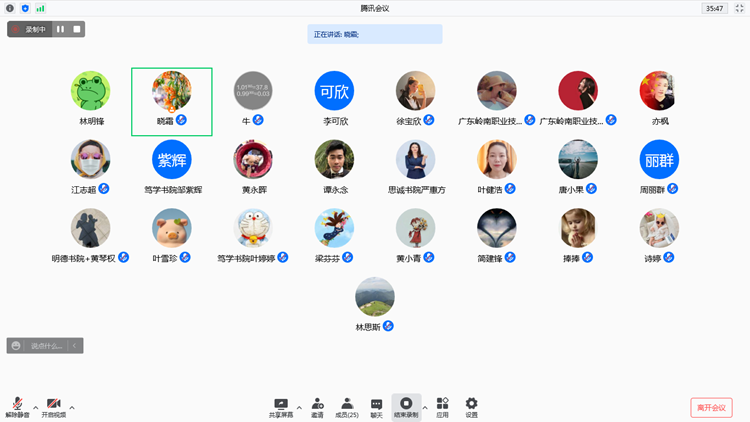The image size is (750, 422).
Task: Collapse the chat input bar arrow
Action: click(75, 346)
